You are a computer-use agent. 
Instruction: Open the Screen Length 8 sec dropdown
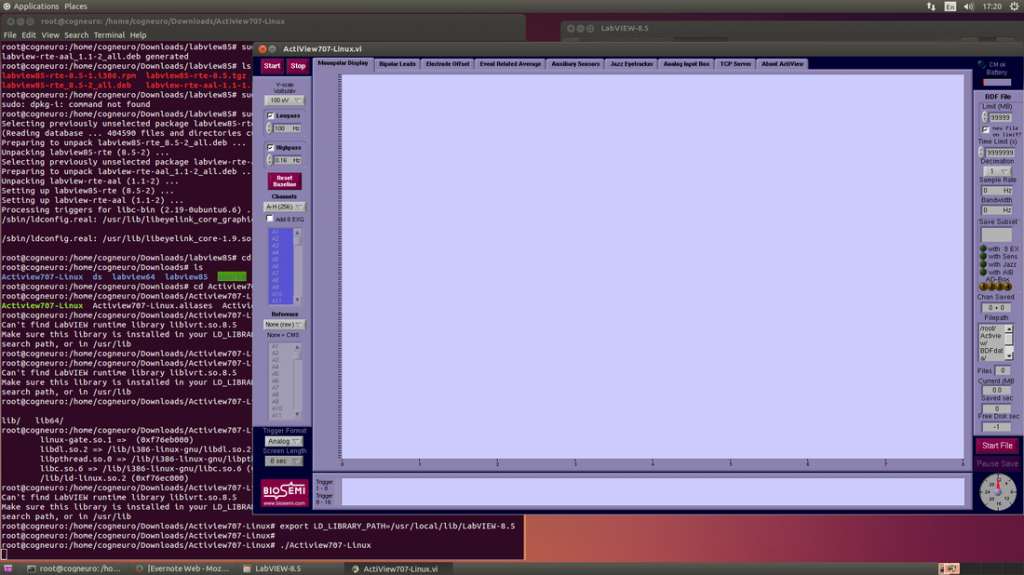coord(283,461)
